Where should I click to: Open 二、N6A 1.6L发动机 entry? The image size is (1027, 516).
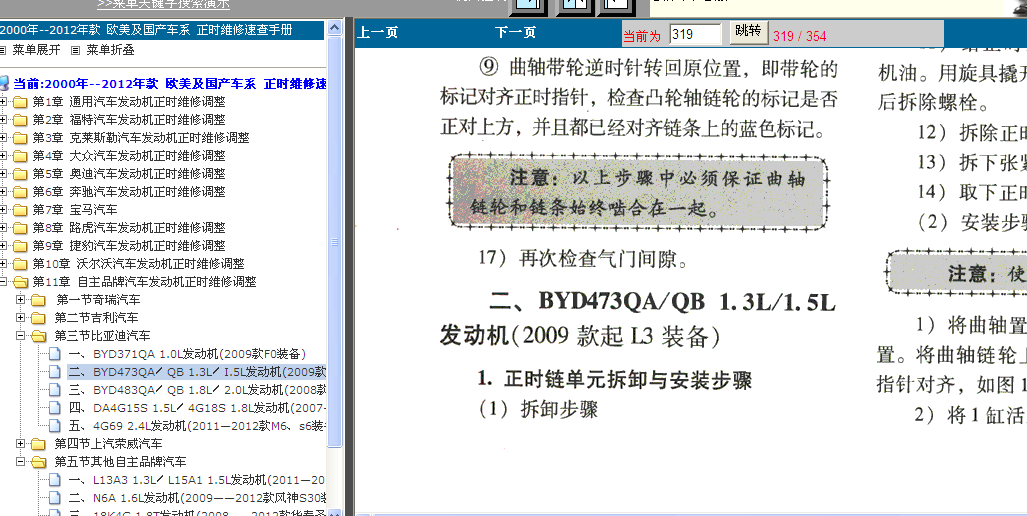coord(196,498)
